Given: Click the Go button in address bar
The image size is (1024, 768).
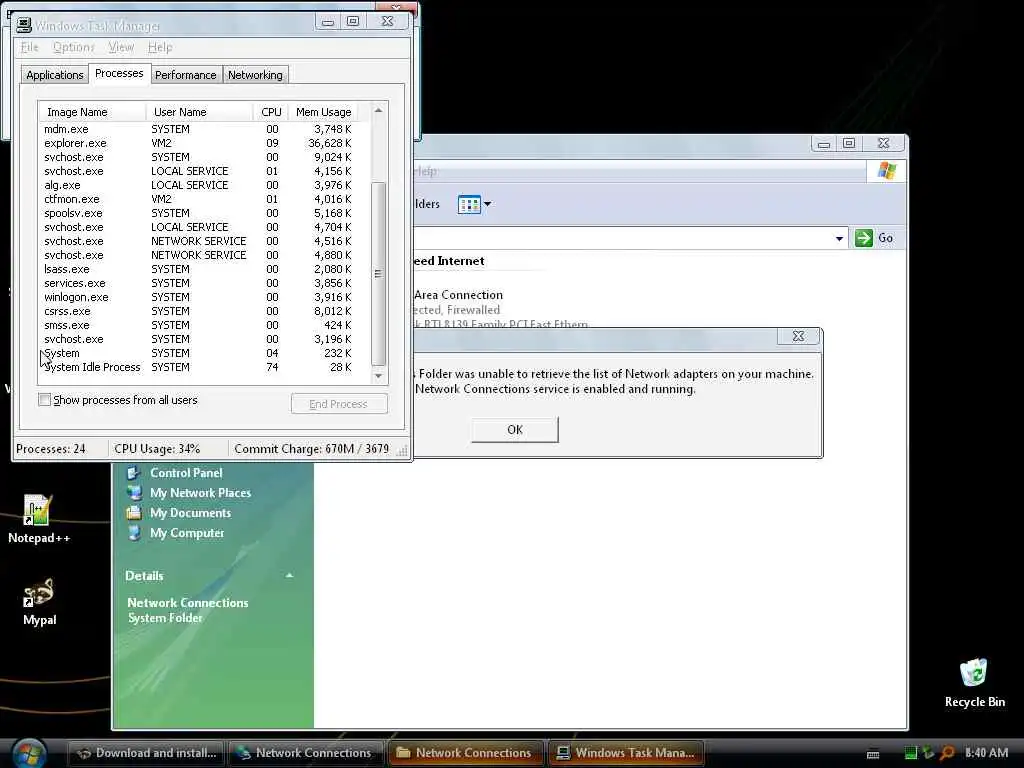Looking at the screenshot, I should coord(875,238).
